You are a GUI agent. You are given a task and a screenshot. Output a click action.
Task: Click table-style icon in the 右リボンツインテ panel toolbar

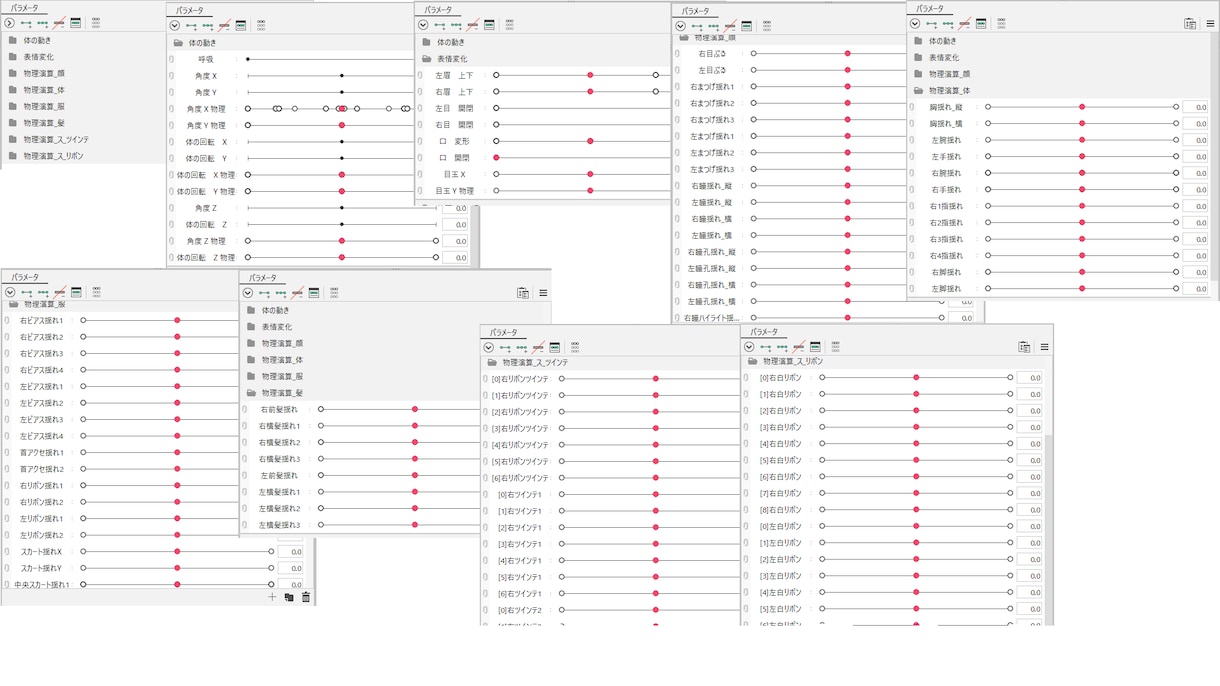point(555,347)
